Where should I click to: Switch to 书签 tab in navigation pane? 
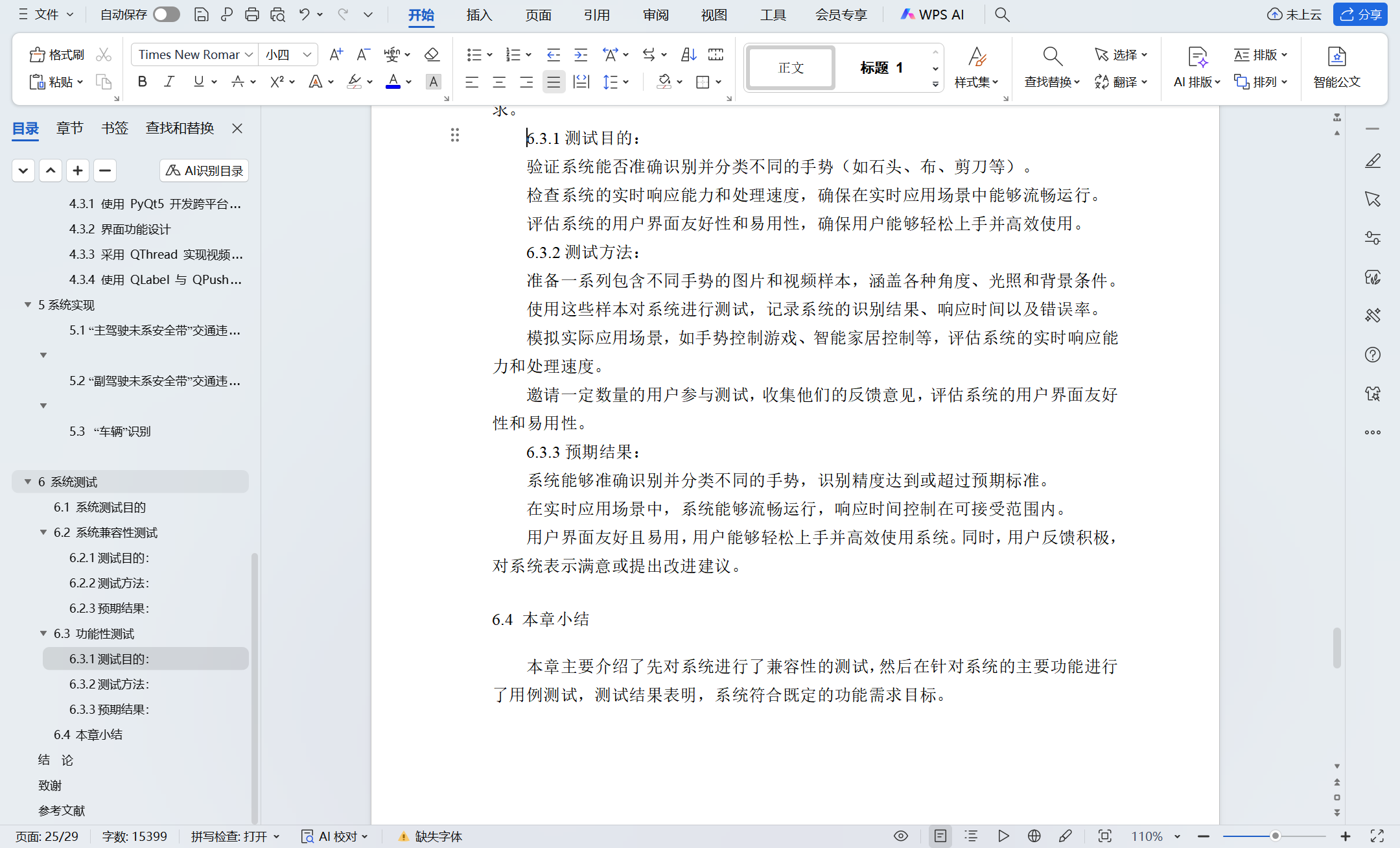pyautogui.click(x=115, y=128)
